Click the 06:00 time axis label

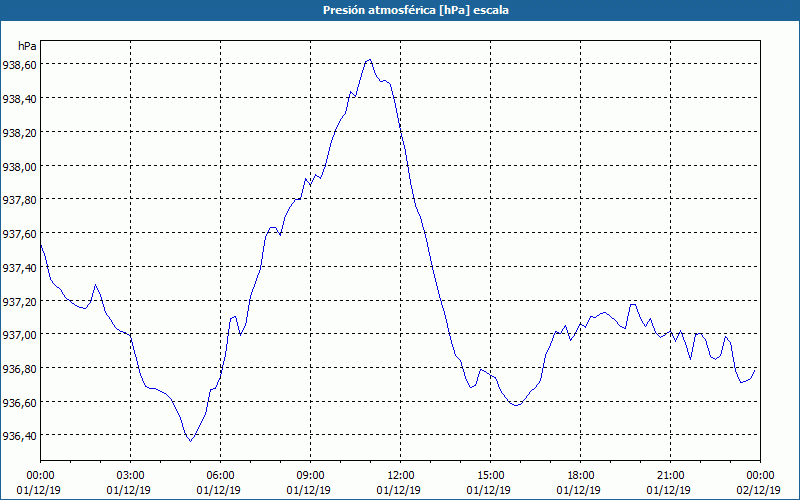(x=220, y=476)
